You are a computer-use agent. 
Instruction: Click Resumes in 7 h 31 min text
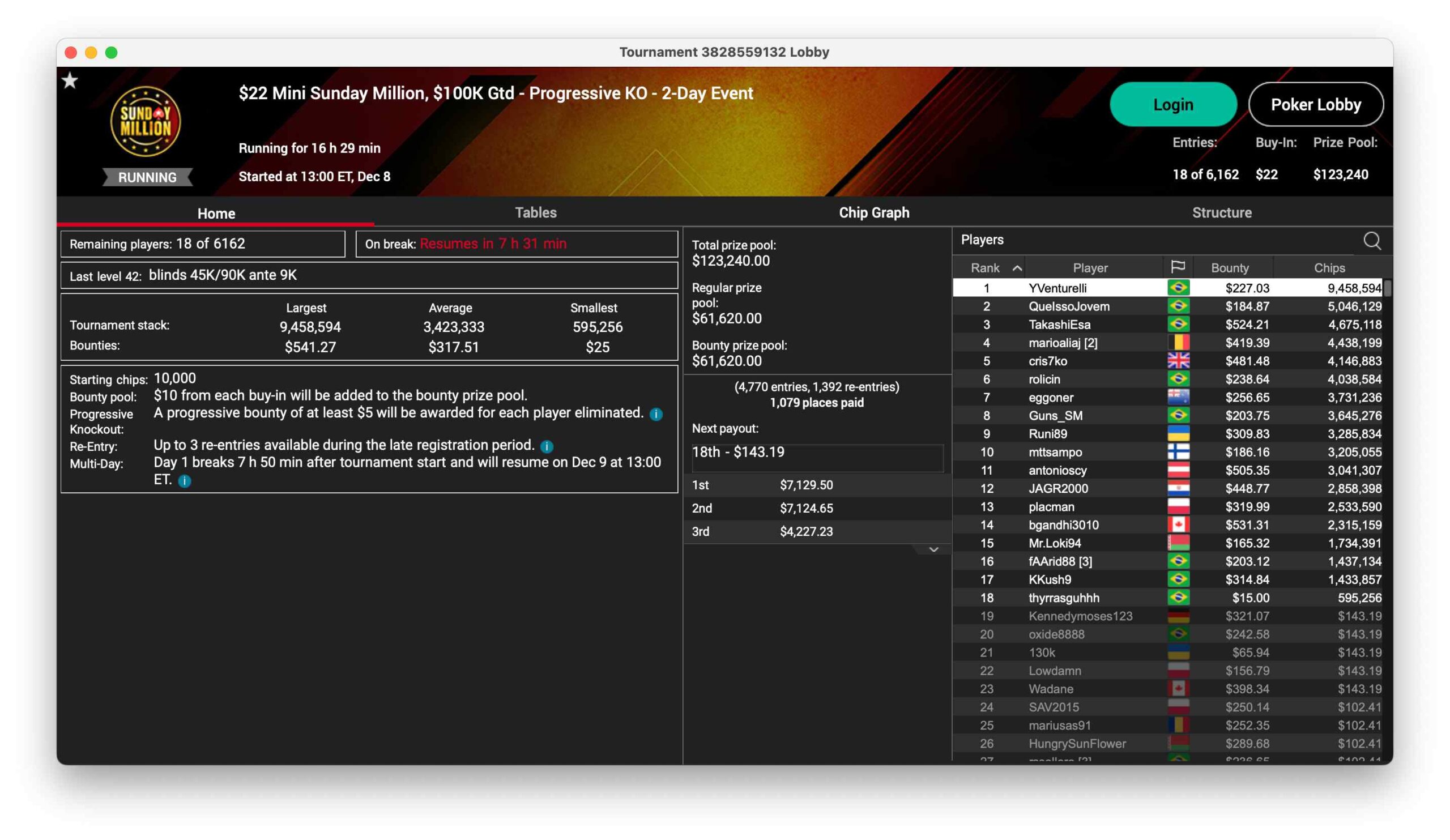pos(493,244)
